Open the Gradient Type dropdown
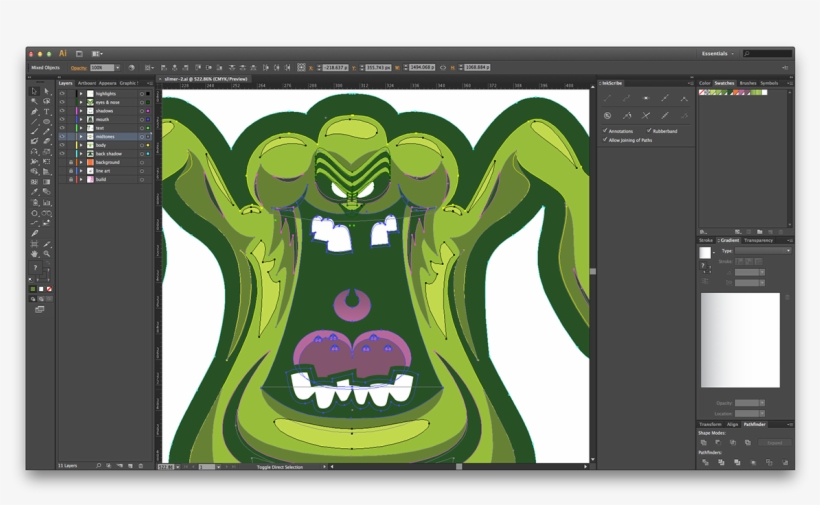 click(763, 251)
